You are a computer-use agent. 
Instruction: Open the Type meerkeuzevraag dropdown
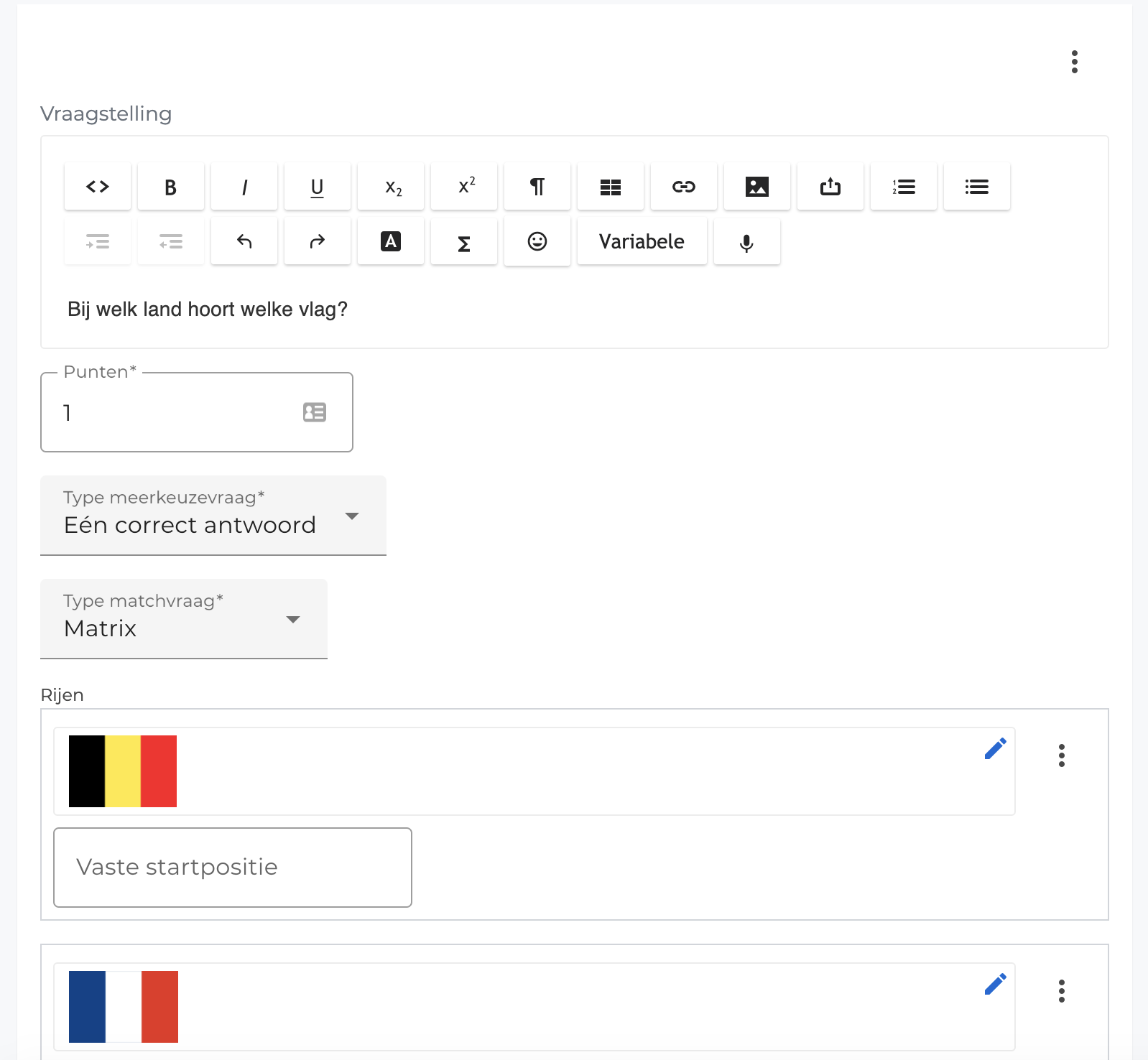pyautogui.click(x=213, y=516)
